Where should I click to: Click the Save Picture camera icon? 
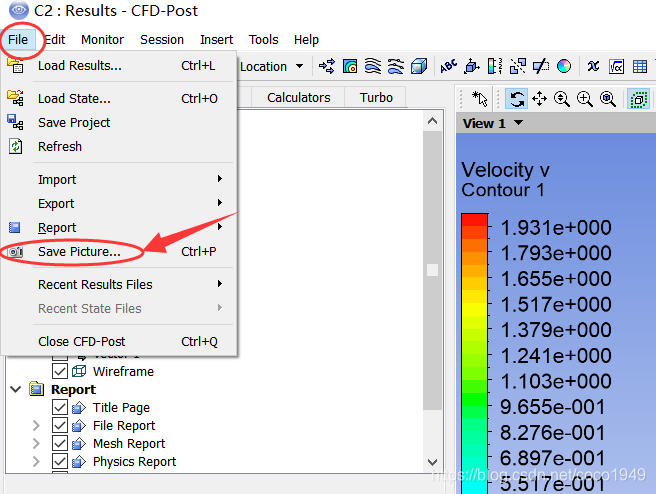pos(15,251)
